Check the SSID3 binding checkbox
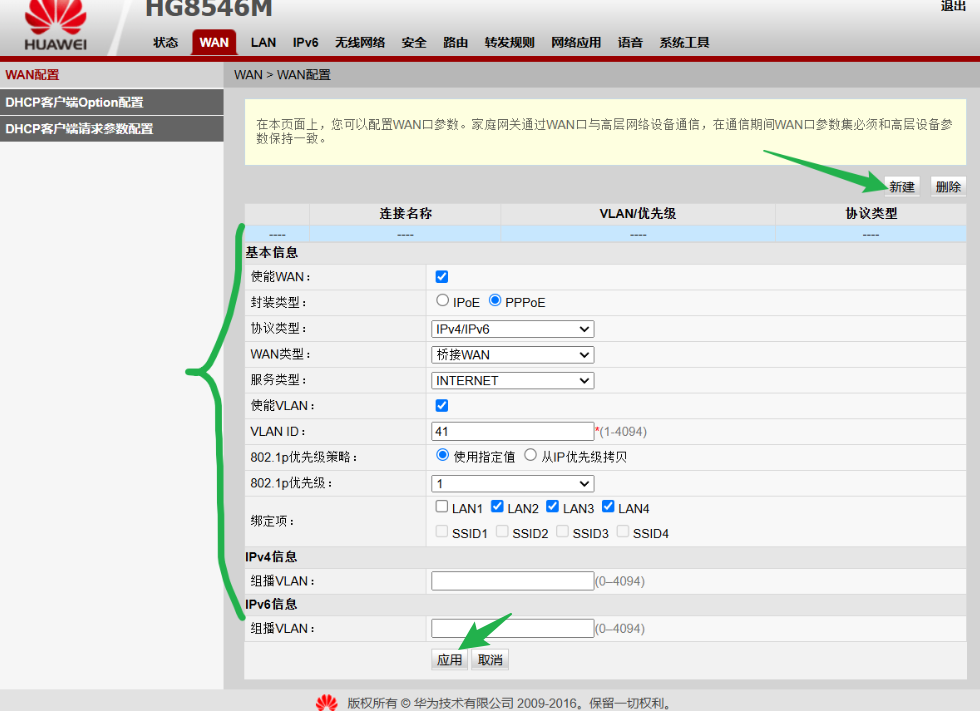Image resolution: width=980 pixels, height=711 pixels. click(x=562, y=532)
